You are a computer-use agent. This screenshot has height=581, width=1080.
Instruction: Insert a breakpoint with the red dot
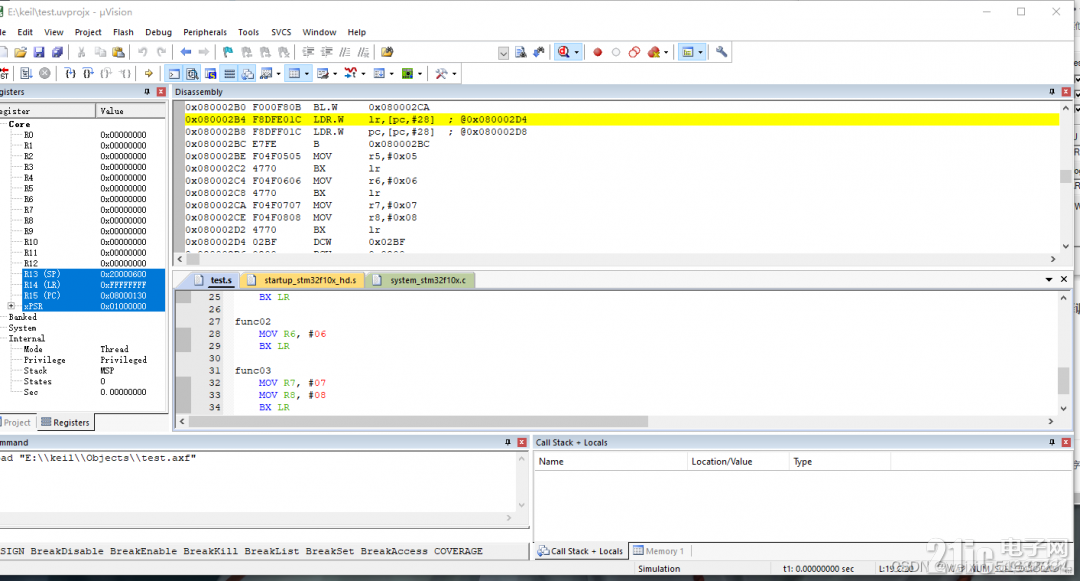[597, 52]
